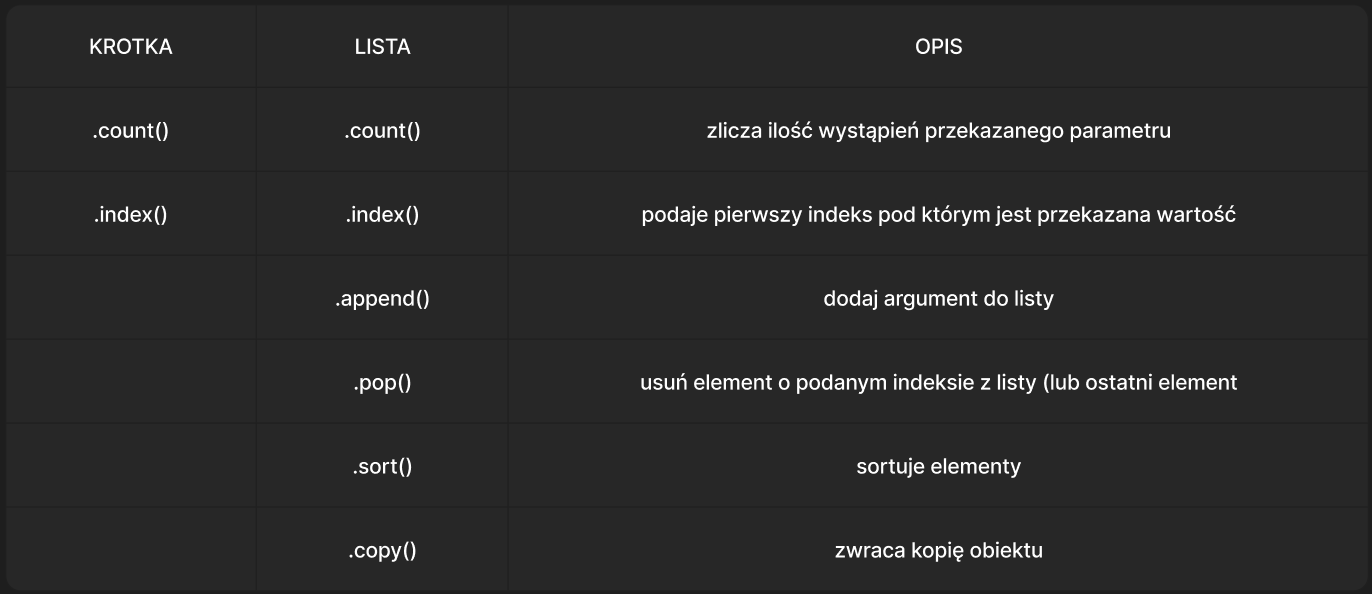Select the .sort() cell

(x=382, y=467)
